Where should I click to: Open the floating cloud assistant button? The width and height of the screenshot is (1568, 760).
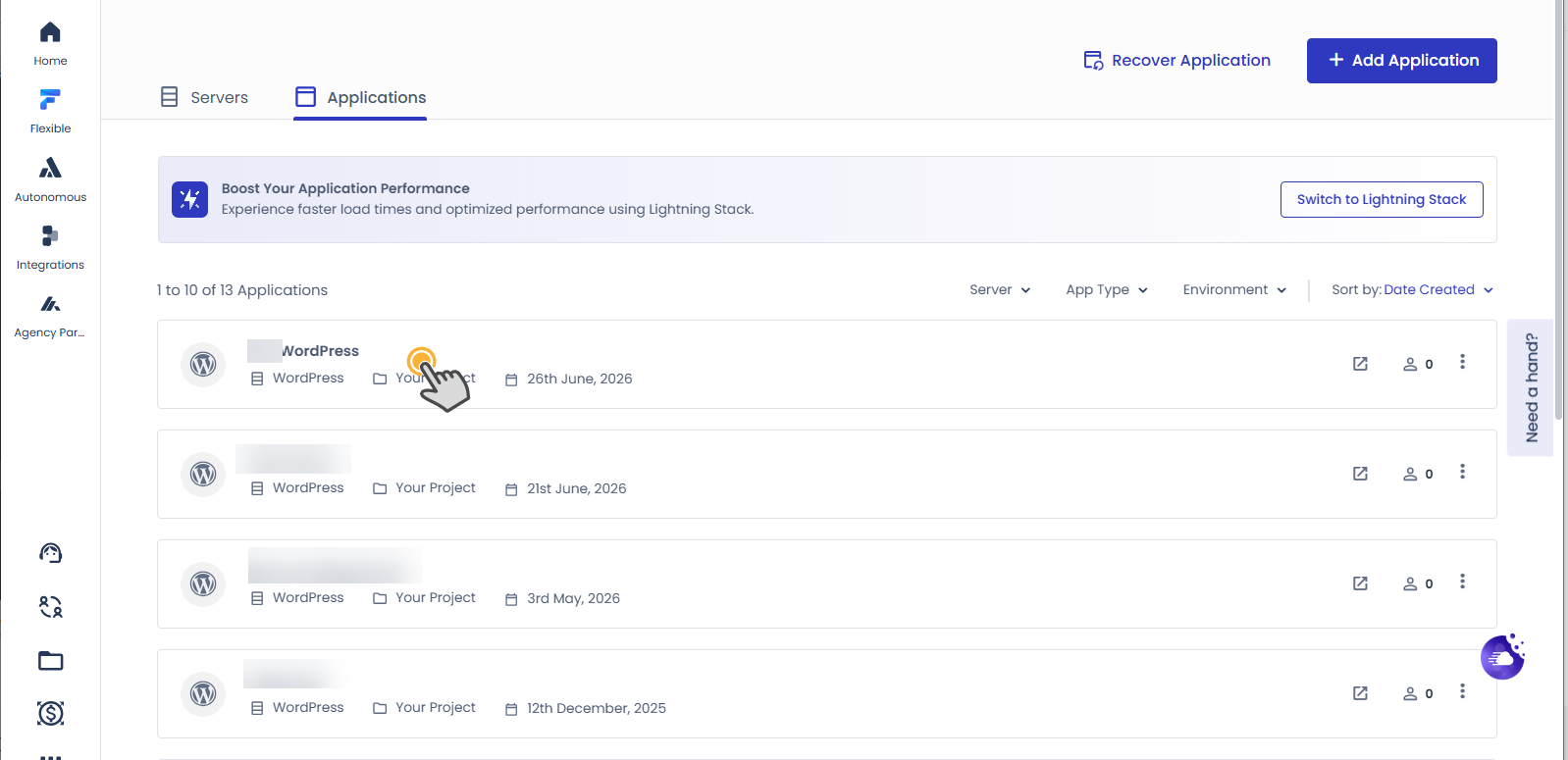(x=1502, y=657)
